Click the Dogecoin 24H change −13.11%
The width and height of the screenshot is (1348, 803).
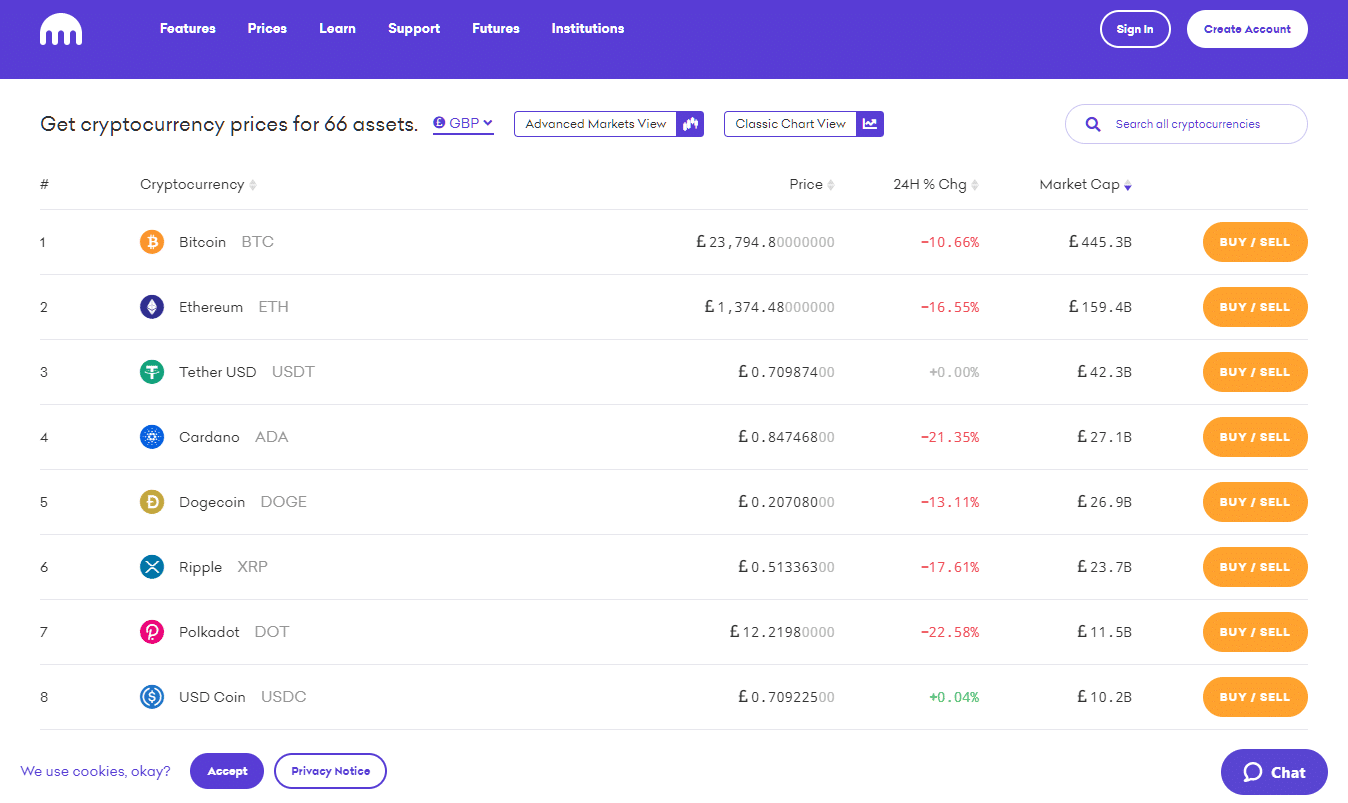[x=950, y=502]
